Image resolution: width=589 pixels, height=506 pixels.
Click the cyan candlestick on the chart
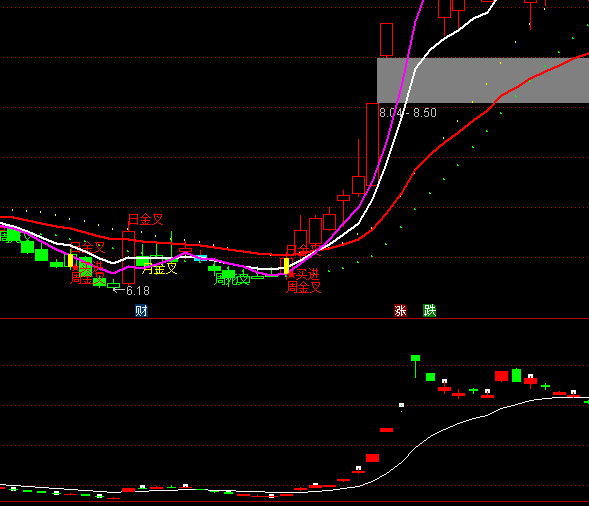[201, 258]
